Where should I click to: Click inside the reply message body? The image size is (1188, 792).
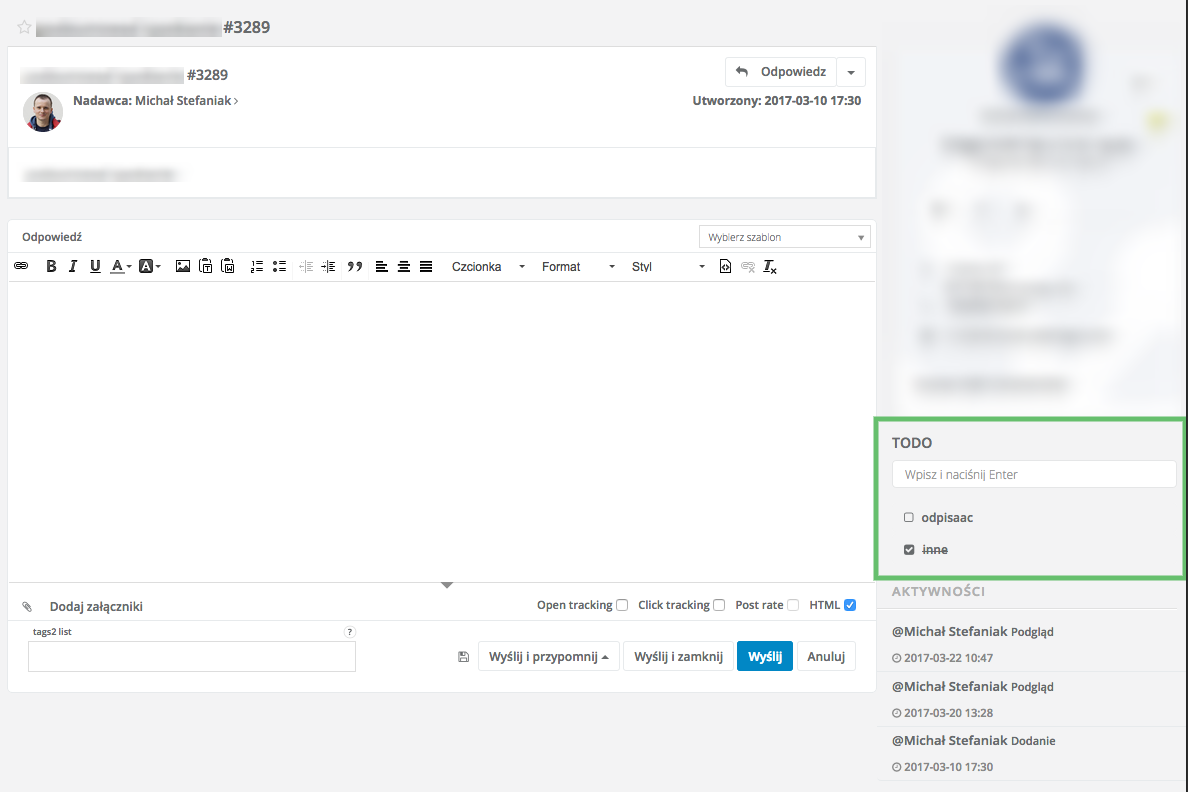pyautogui.click(x=442, y=431)
